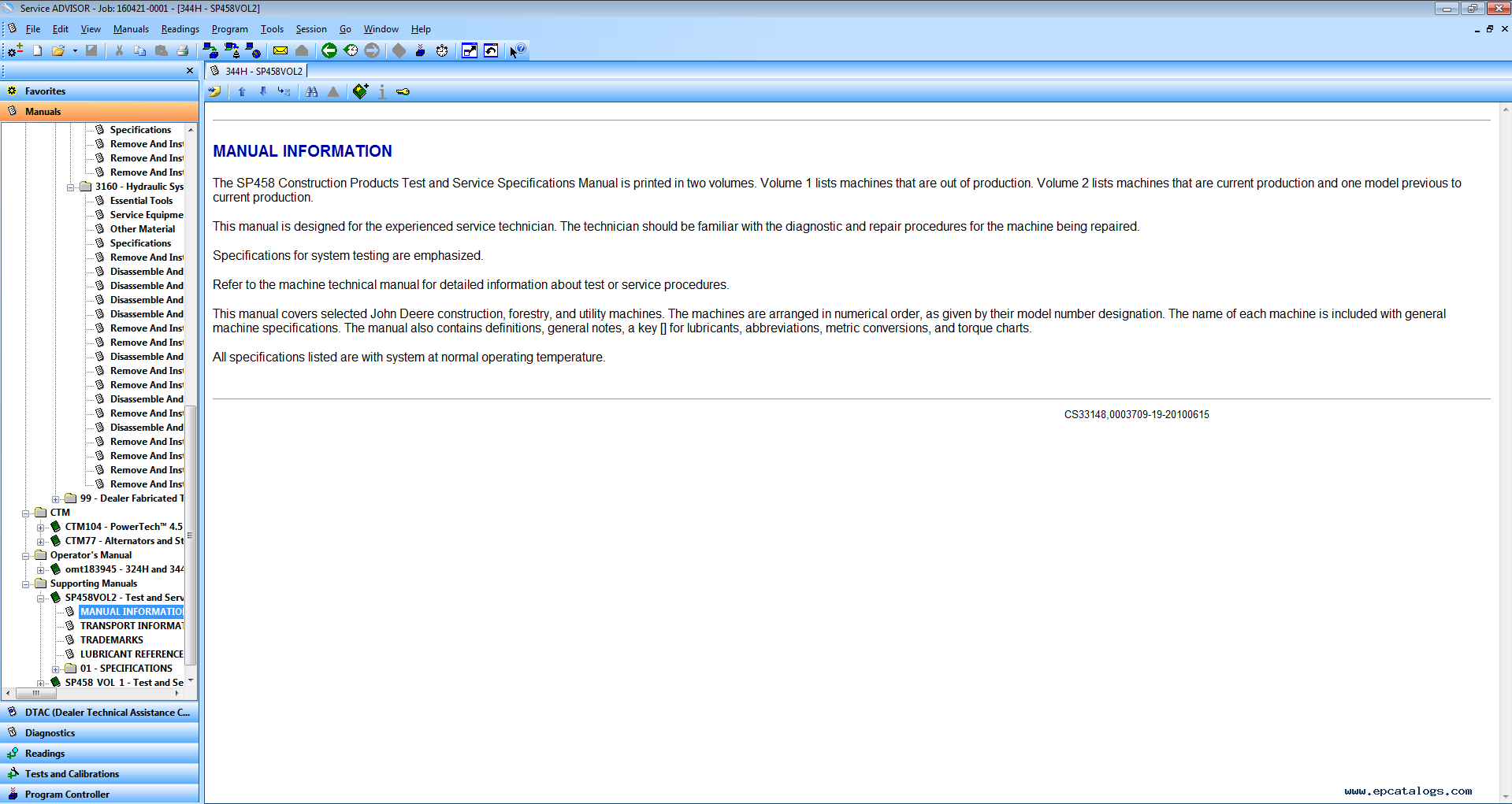Expand the 01 - SPECIFICATIONS folder
The image size is (1512, 804).
55,669
